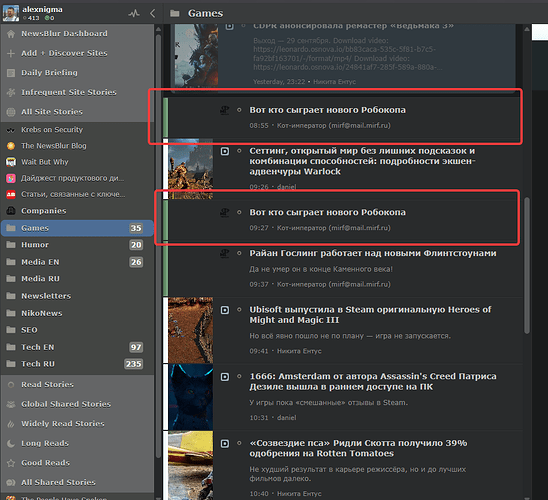This screenshot has width=548, height=500.
Task: Open the Saved Good Reads star icon
Action: (x=11, y=463)
